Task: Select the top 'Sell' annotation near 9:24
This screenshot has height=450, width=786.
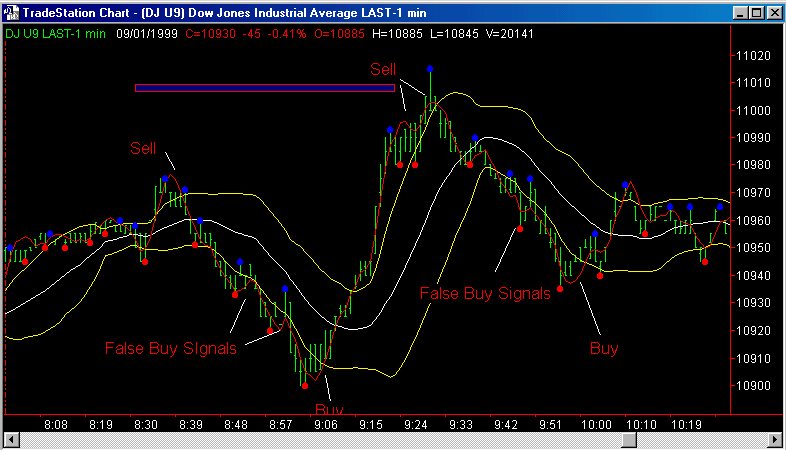Action: [383, 68]
